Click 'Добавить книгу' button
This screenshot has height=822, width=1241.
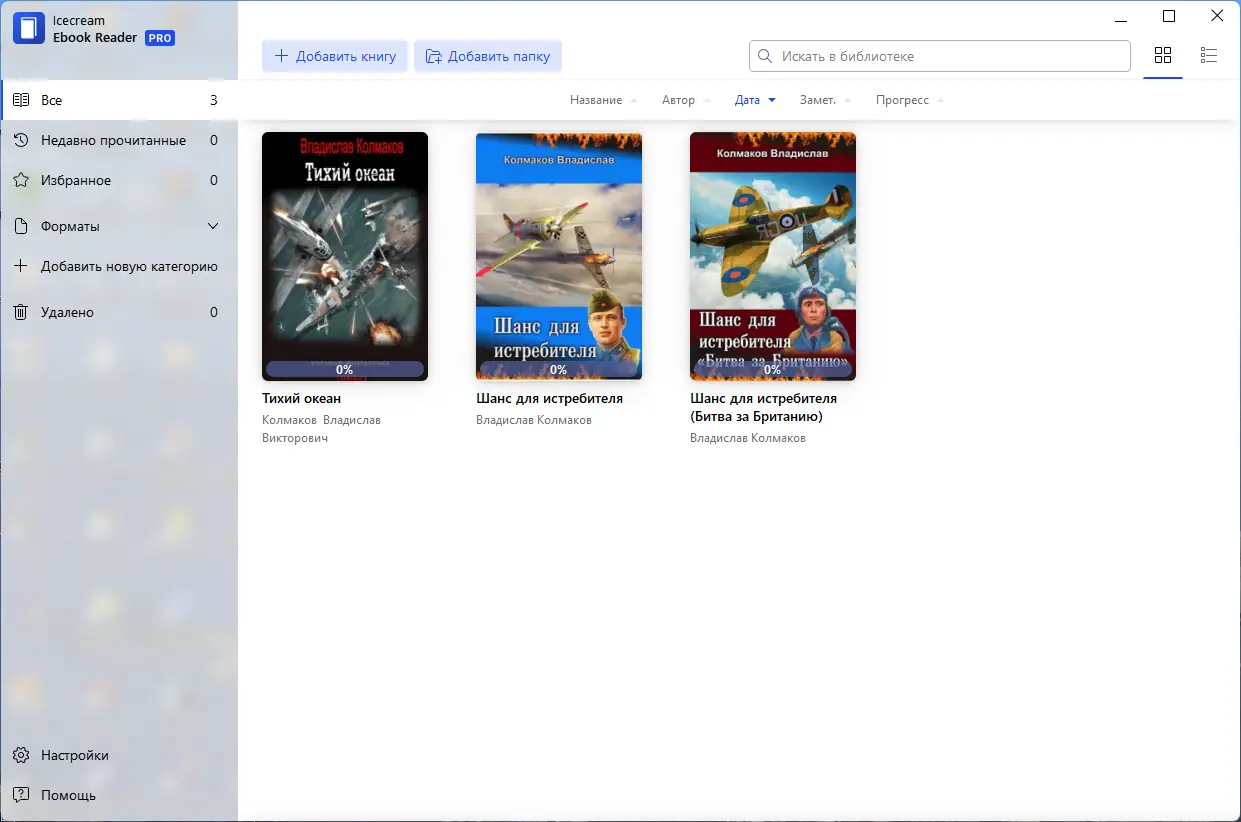click(335, 56)
